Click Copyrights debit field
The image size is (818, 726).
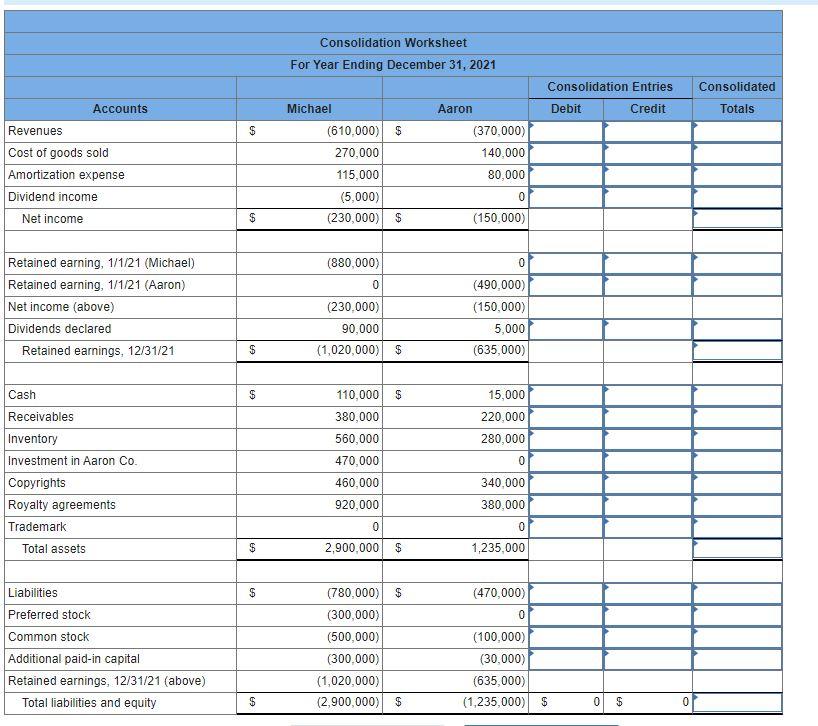point(566,483)
